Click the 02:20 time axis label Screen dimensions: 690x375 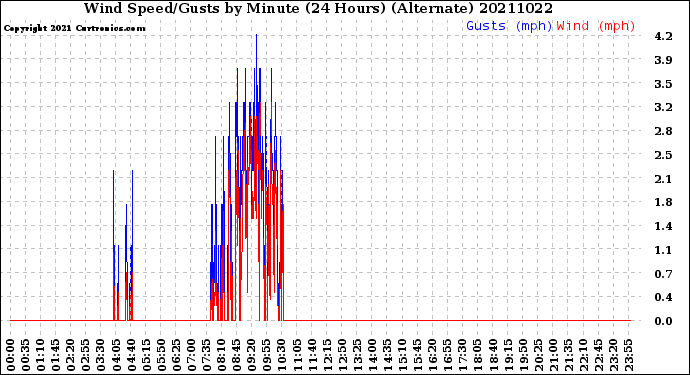pyautogui.click(x=71, y=355)
